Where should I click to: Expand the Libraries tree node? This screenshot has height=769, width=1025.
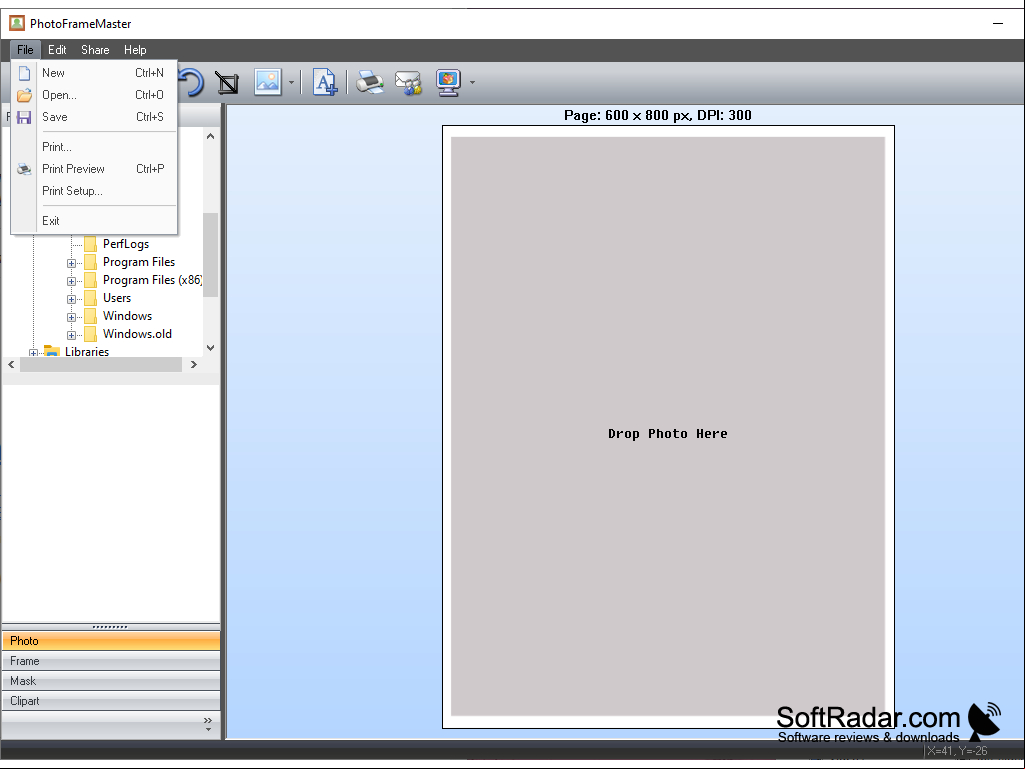[x=33, y=353]
